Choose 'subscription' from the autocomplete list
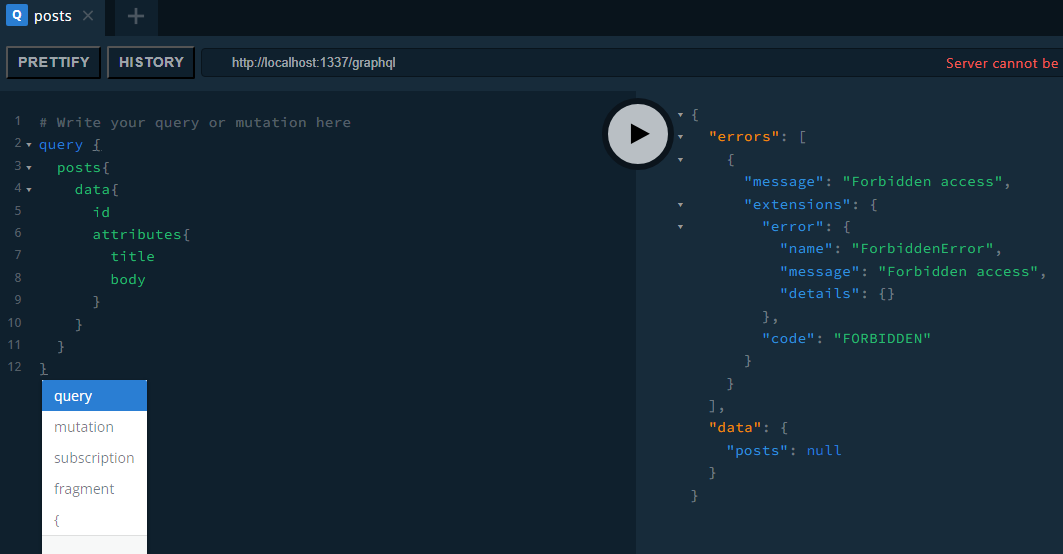 pos(94,458)
